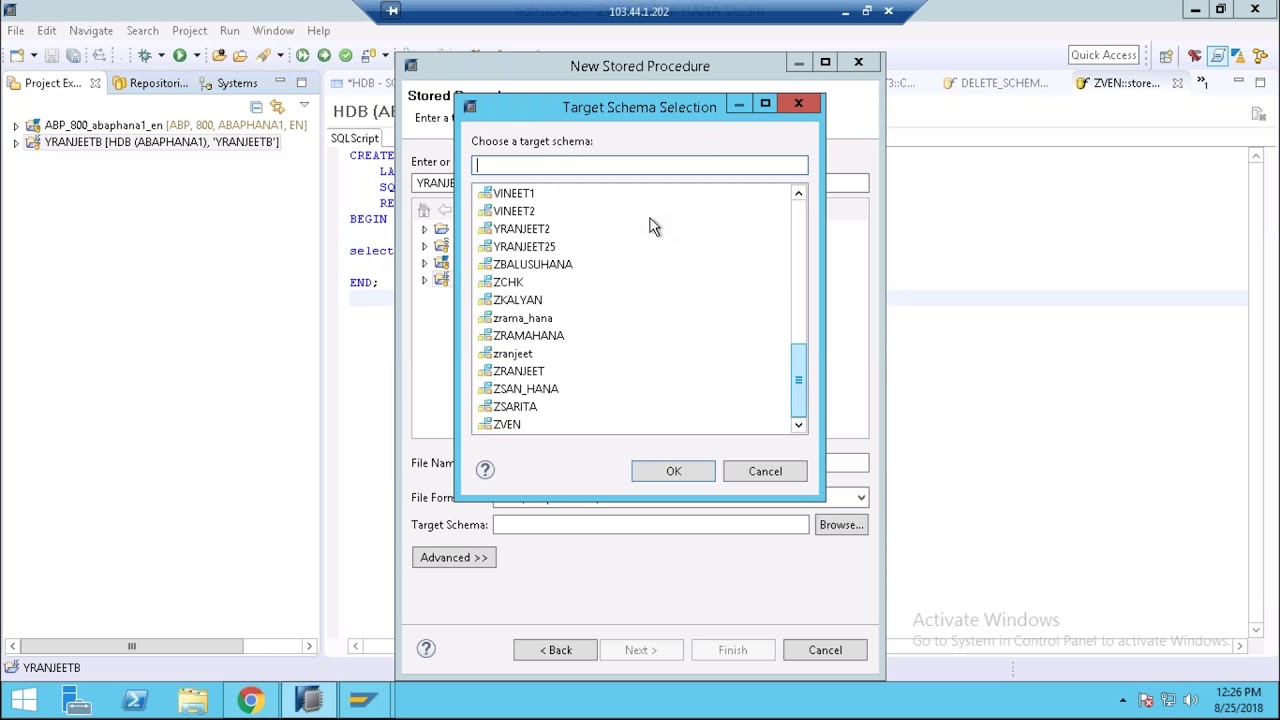This screenshot has height=720, width=1280.
Task: Click help icon in New Stored Procedure wizard
Action: coord(426,649)
